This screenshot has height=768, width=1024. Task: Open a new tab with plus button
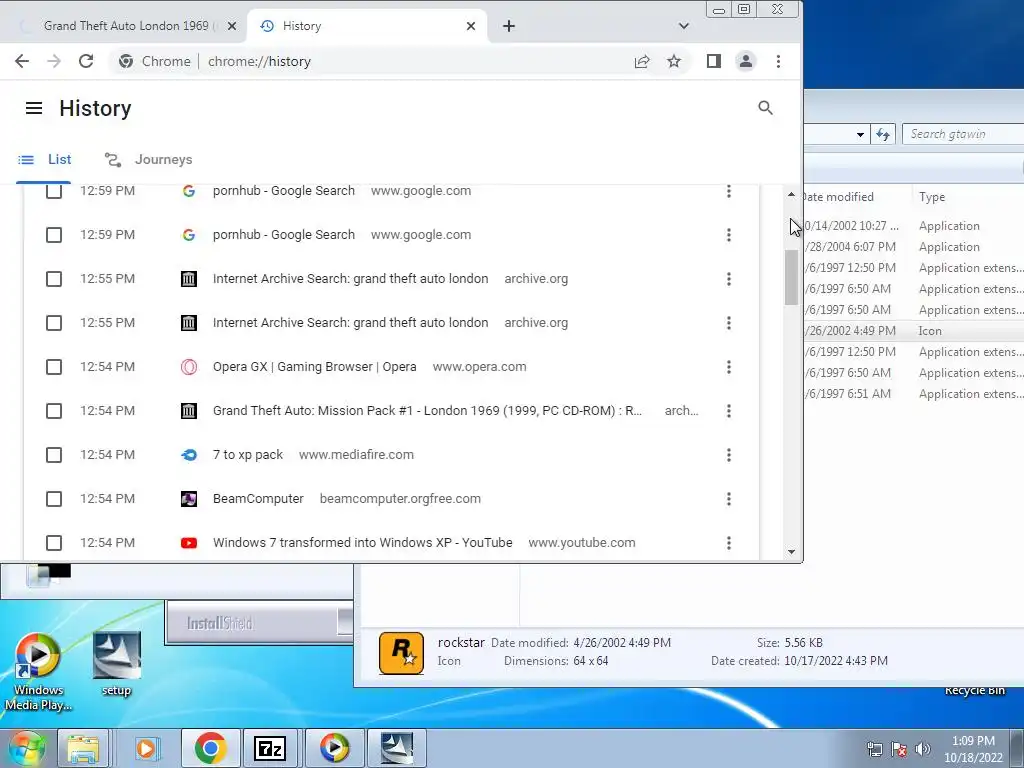pos(509,26)
